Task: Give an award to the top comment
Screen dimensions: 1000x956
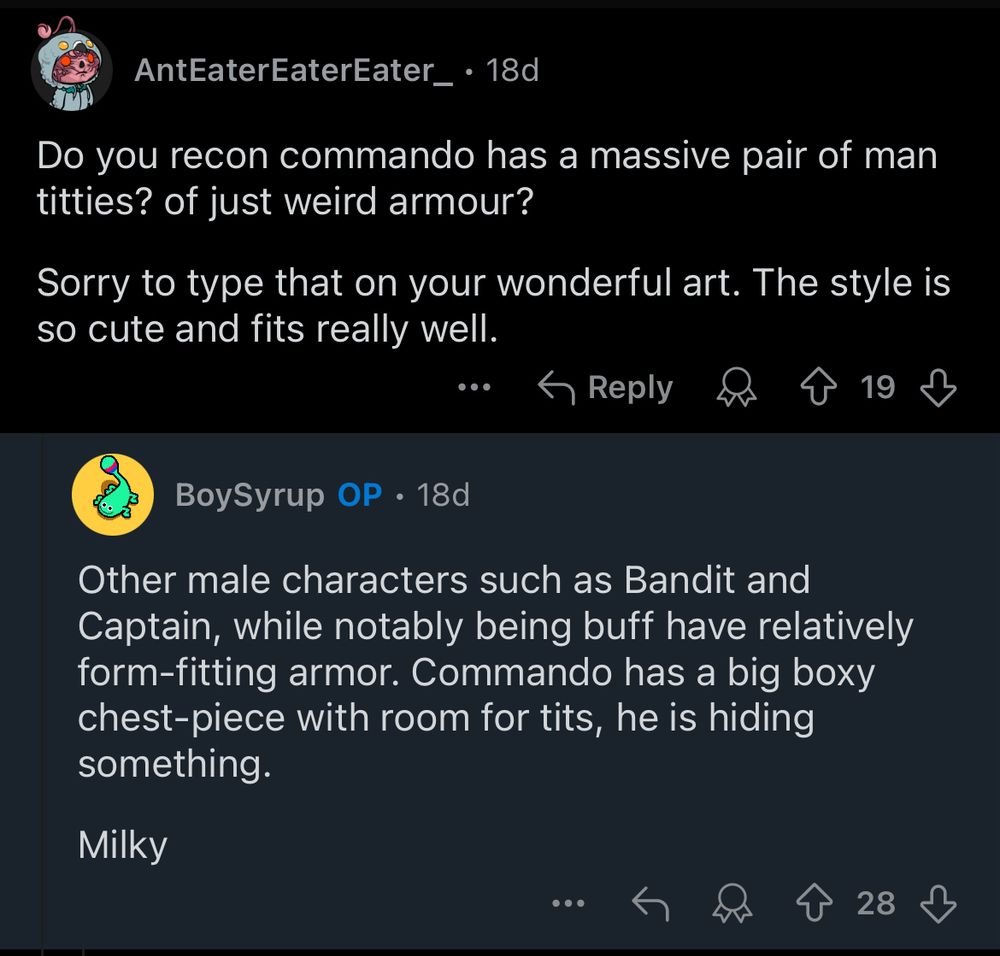Action: click(x=735, y=388)
